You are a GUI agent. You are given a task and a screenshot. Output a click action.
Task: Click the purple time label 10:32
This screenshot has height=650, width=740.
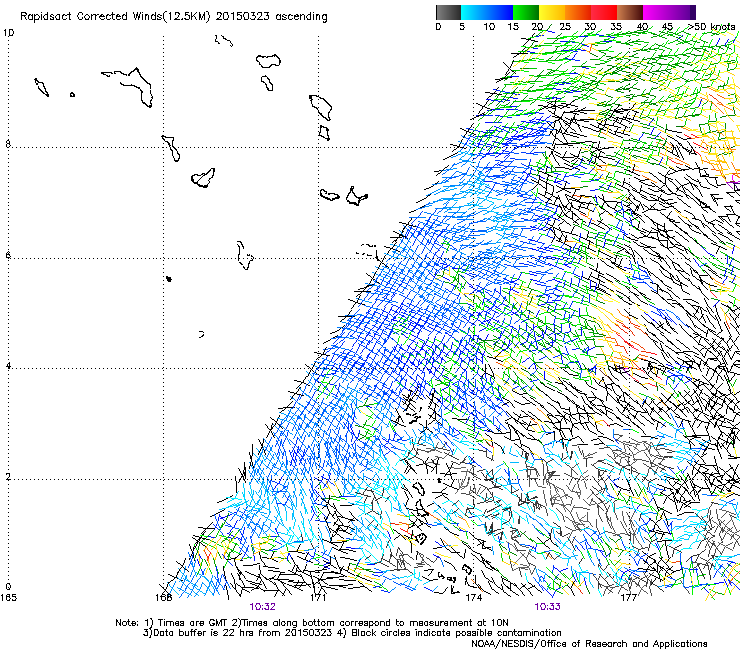[x=262, y=607]
